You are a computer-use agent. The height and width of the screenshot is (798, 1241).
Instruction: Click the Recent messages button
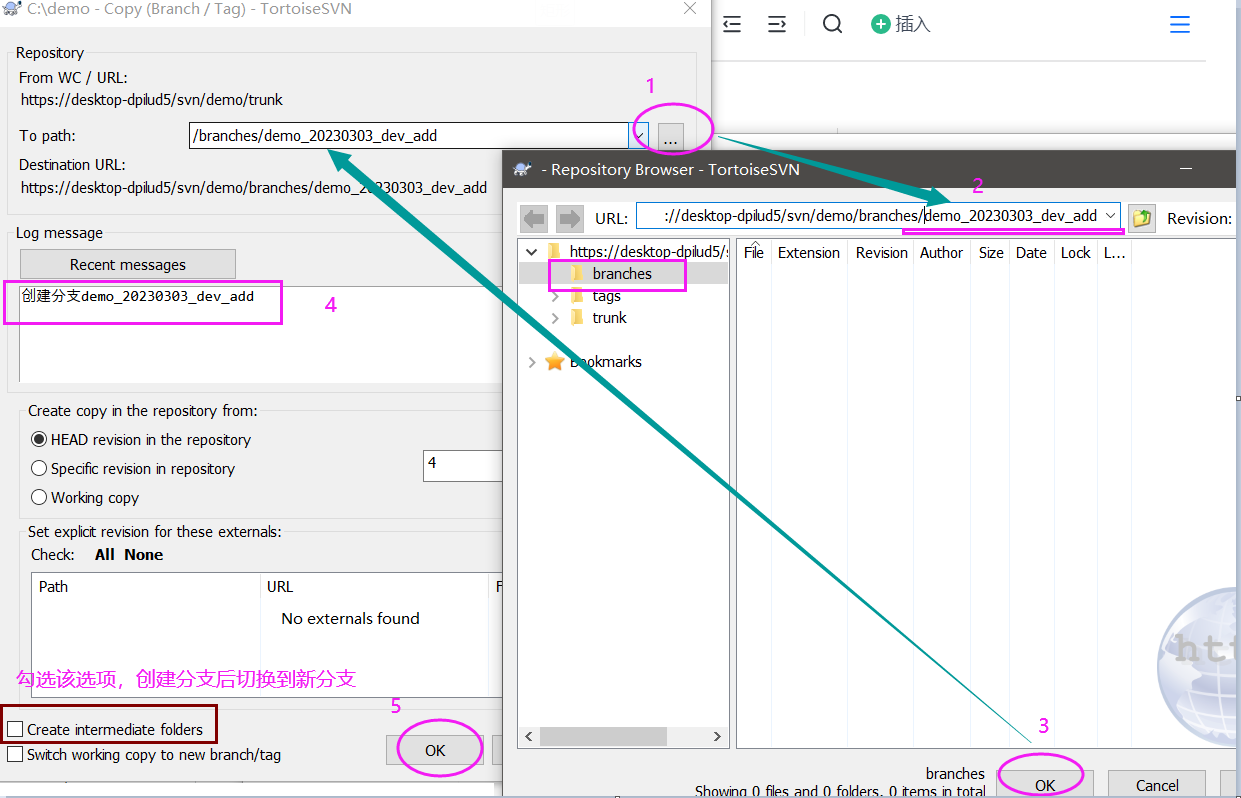coord(128,265)
